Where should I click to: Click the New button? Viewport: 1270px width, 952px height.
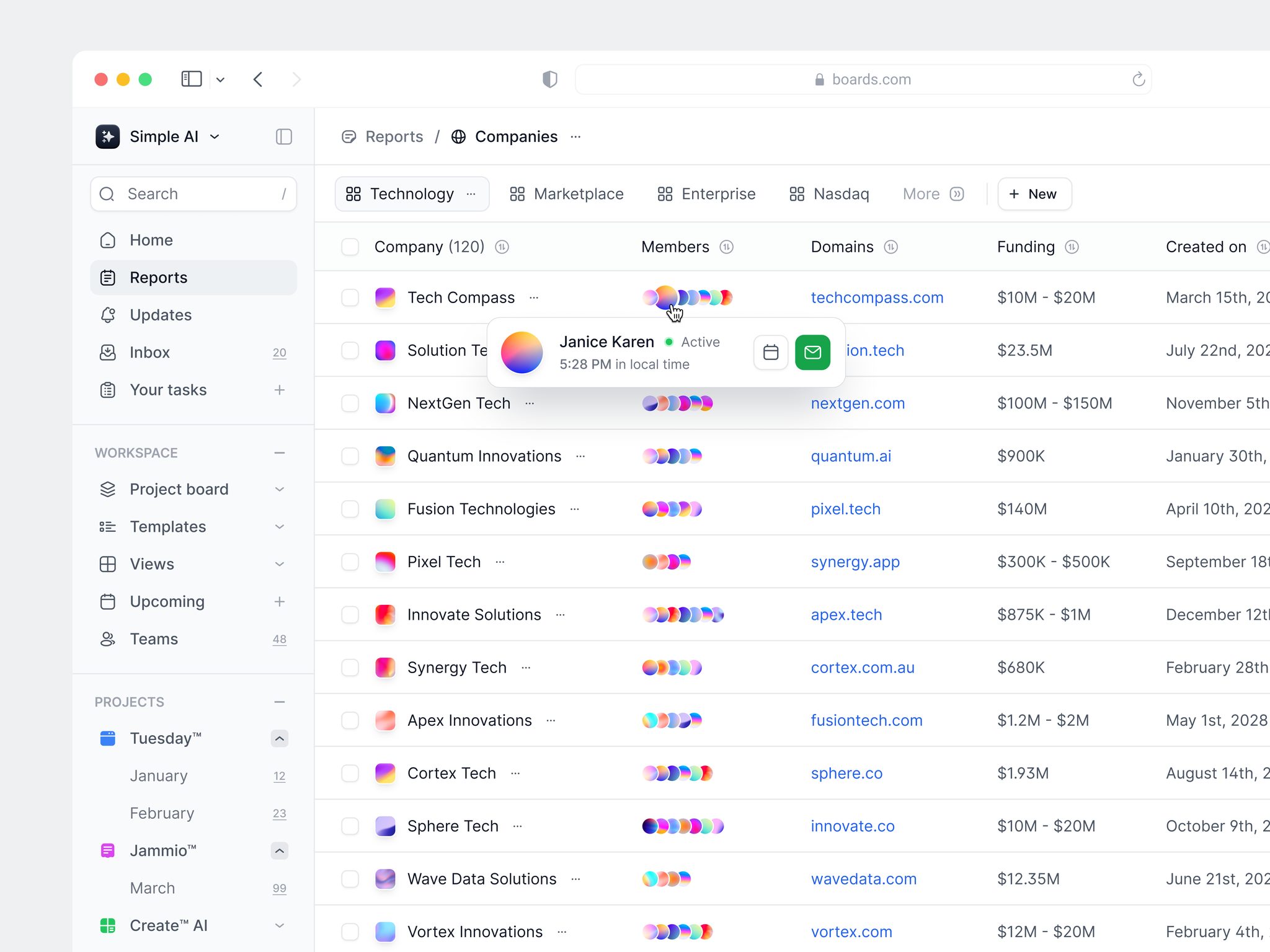point(1034,194)
